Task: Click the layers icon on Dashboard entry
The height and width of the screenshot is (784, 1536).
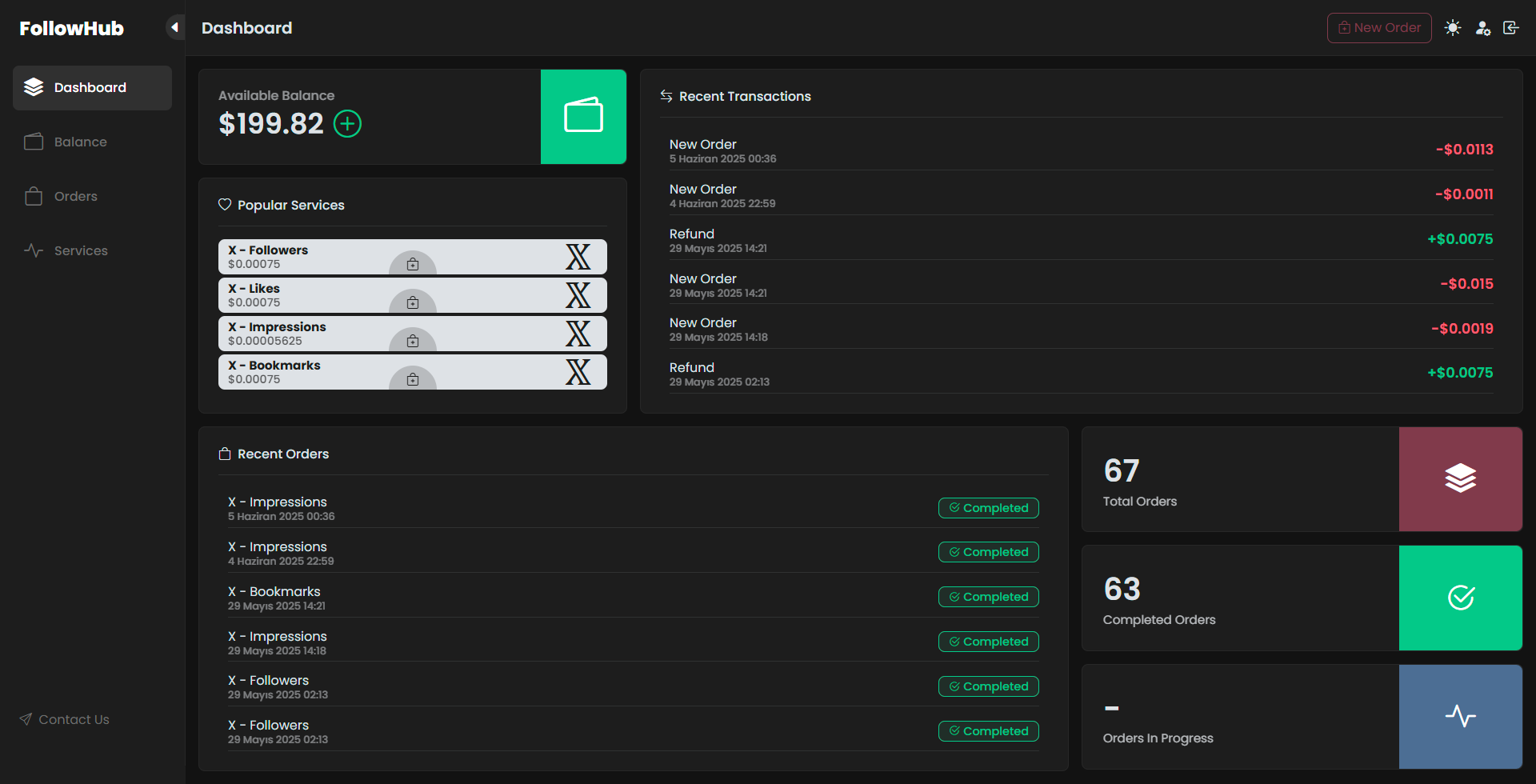Action: [x=33, y=87]
